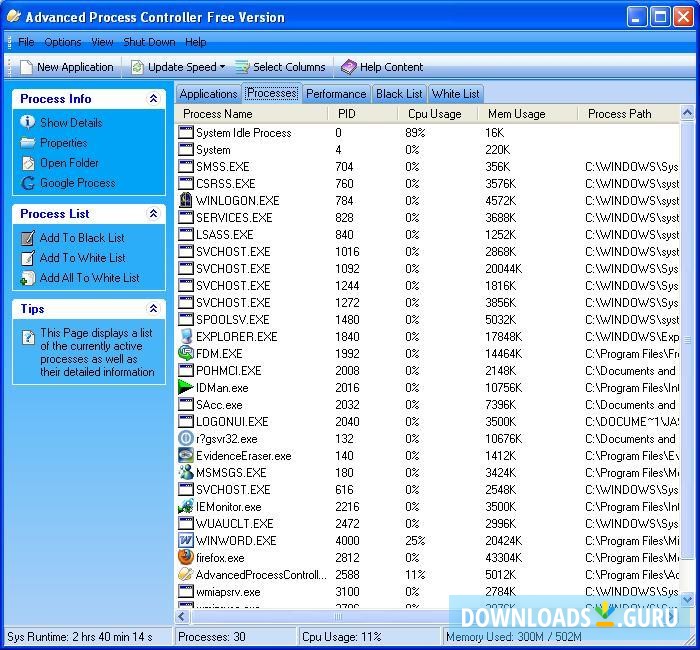Sort by PID column header
Screen dimensions: 700x650
click(363, 114)
